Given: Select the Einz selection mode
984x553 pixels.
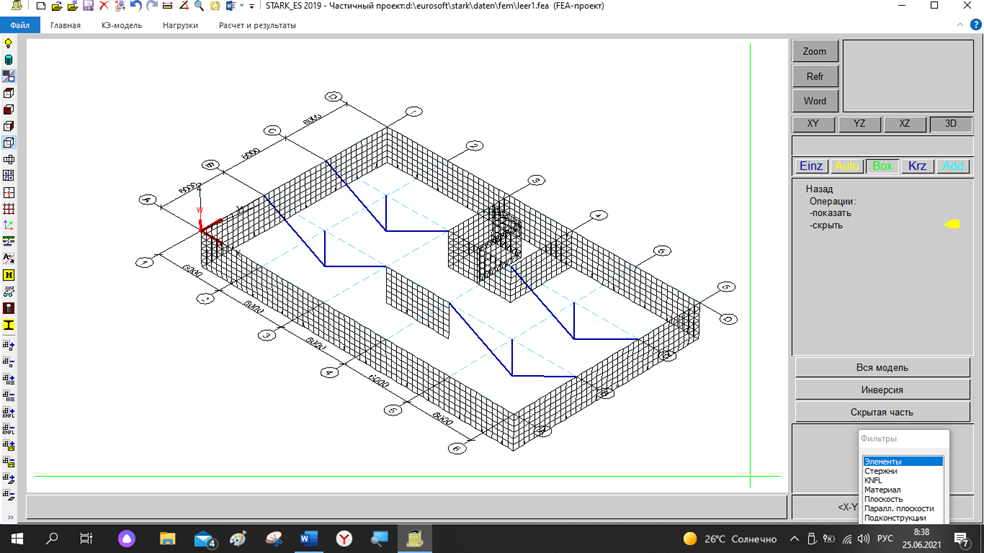Looking at the screenshot, I should [811, 166].
